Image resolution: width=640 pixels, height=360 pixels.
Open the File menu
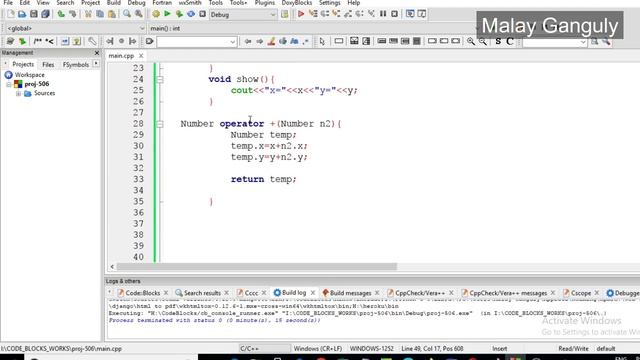[x=8, y=3]
